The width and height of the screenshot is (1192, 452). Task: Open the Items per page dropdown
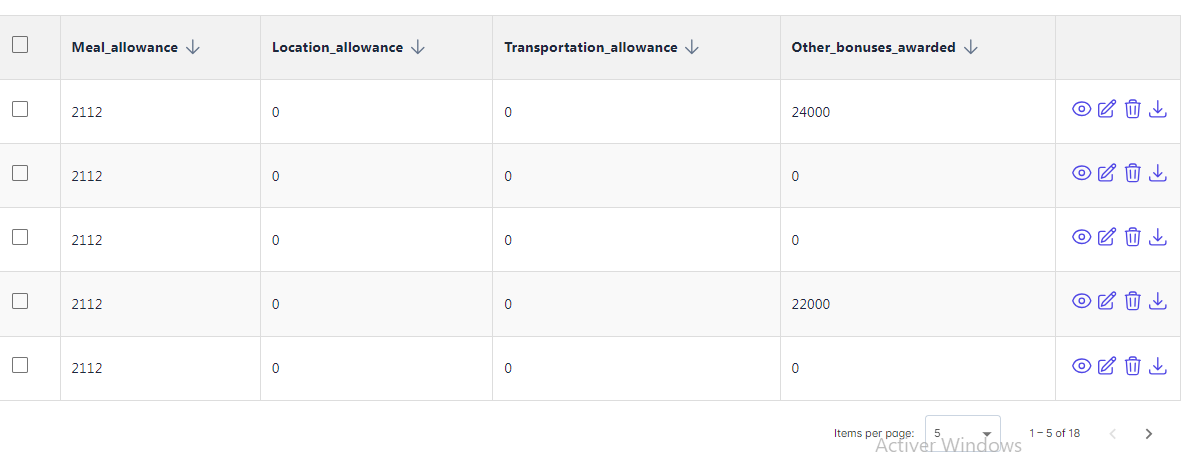tap(962, 433)
